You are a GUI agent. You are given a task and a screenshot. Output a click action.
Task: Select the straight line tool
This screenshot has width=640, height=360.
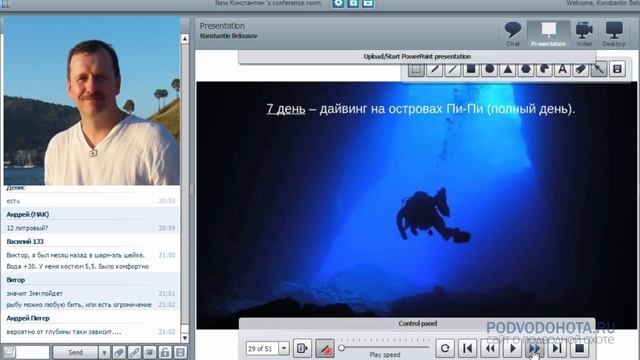click(453, 69)
